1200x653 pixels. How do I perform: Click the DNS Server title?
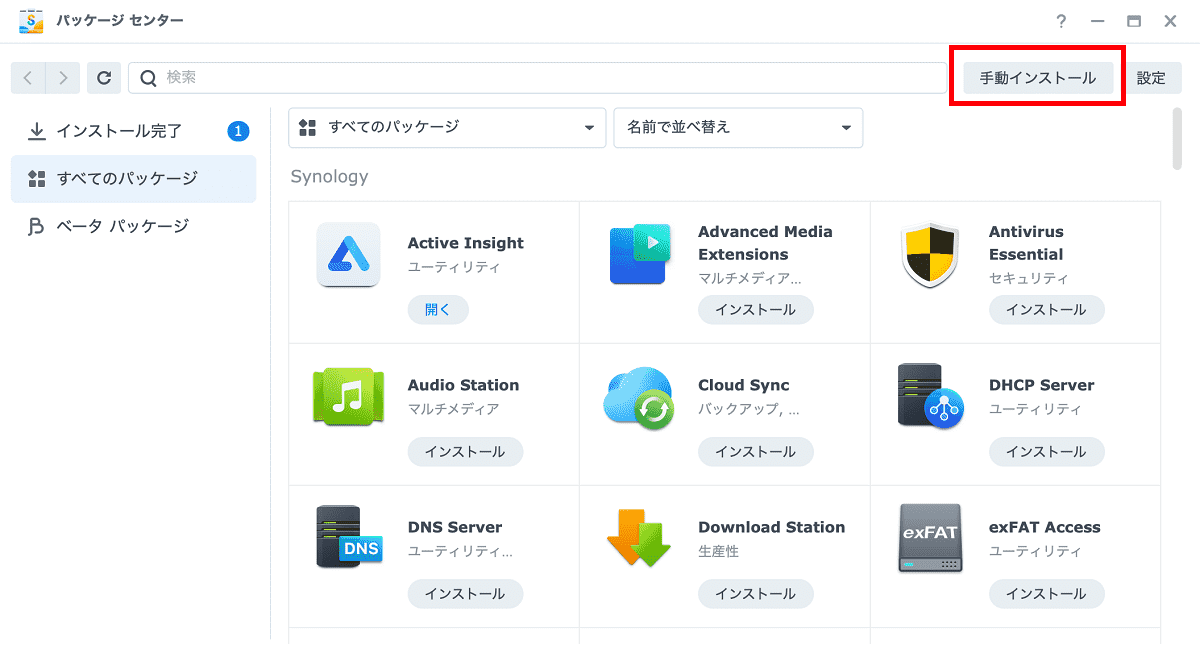pyautogui.click(x=455, y=527)
